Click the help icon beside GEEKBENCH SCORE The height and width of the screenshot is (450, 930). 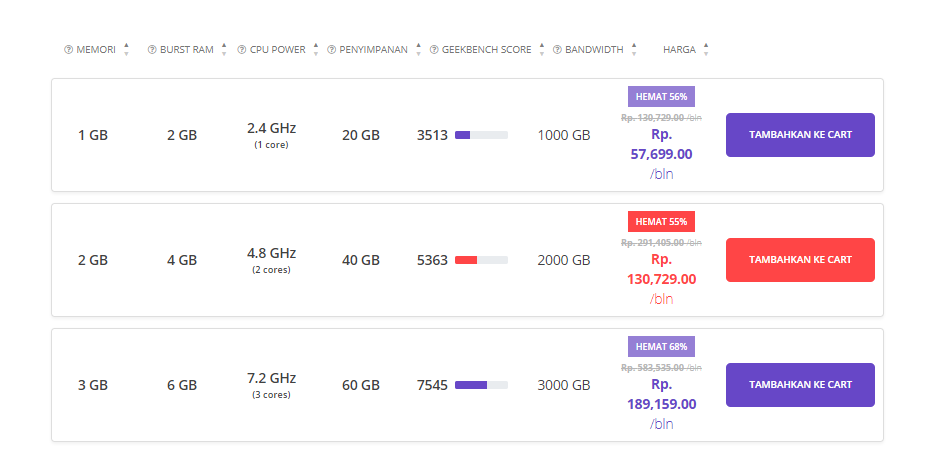click(434, 50)
